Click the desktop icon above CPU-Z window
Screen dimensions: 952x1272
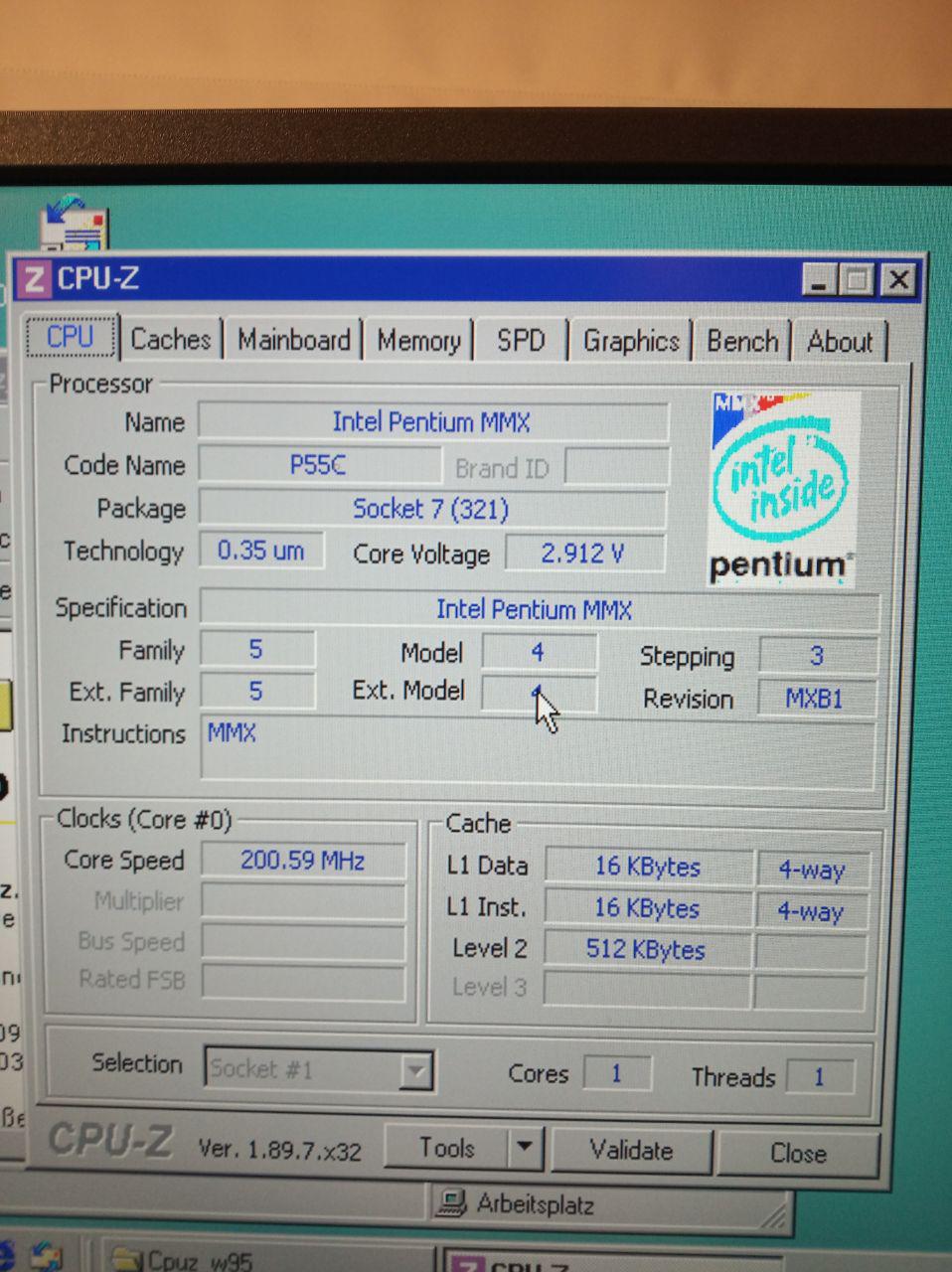[73, 222]
